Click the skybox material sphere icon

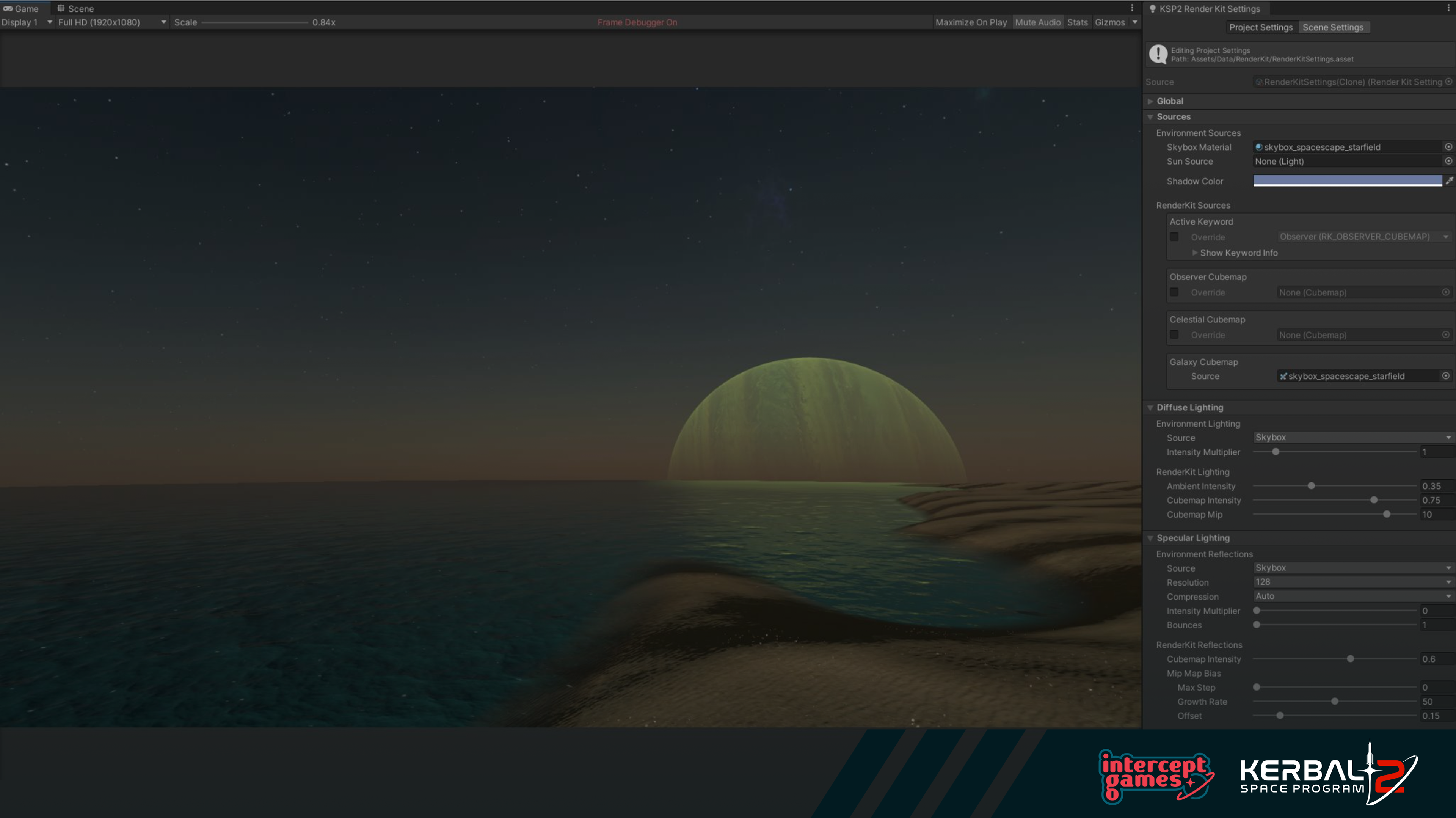(1259, 147)
